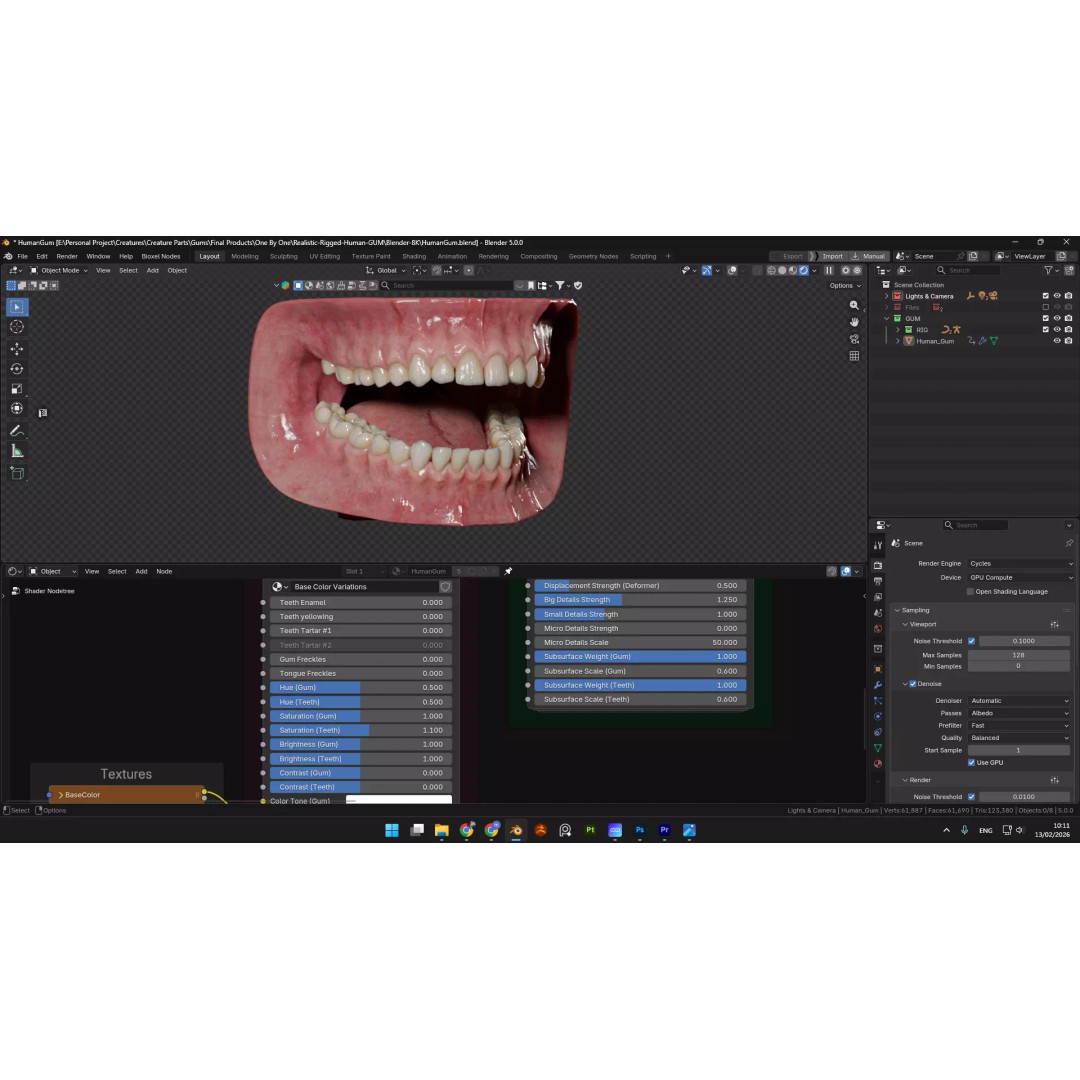
Task: Switch to the Sculpting workspace tab
Action: (x=284, y=256)
